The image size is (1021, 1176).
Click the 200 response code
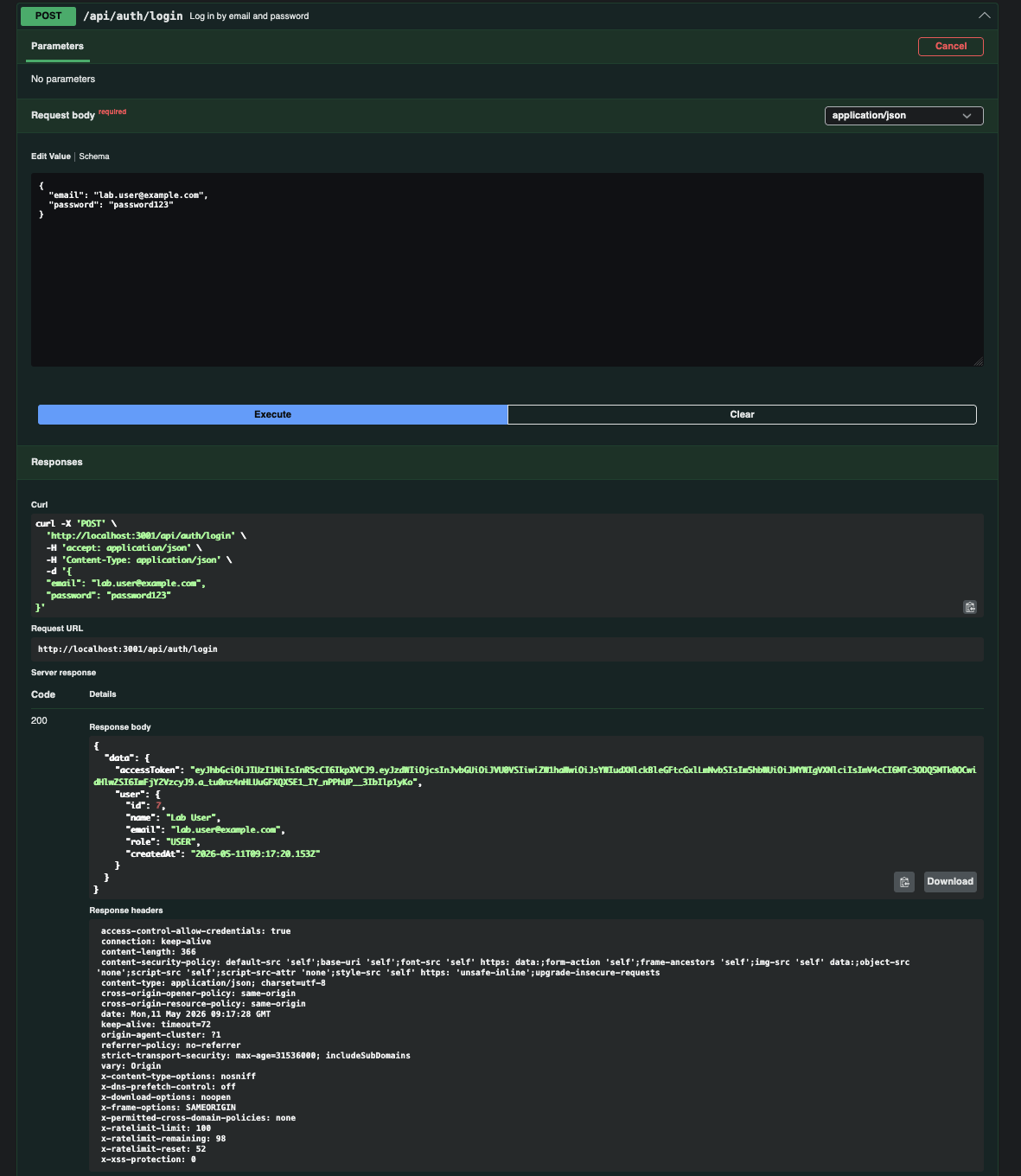pyautogui.click(x=39, y=720)
